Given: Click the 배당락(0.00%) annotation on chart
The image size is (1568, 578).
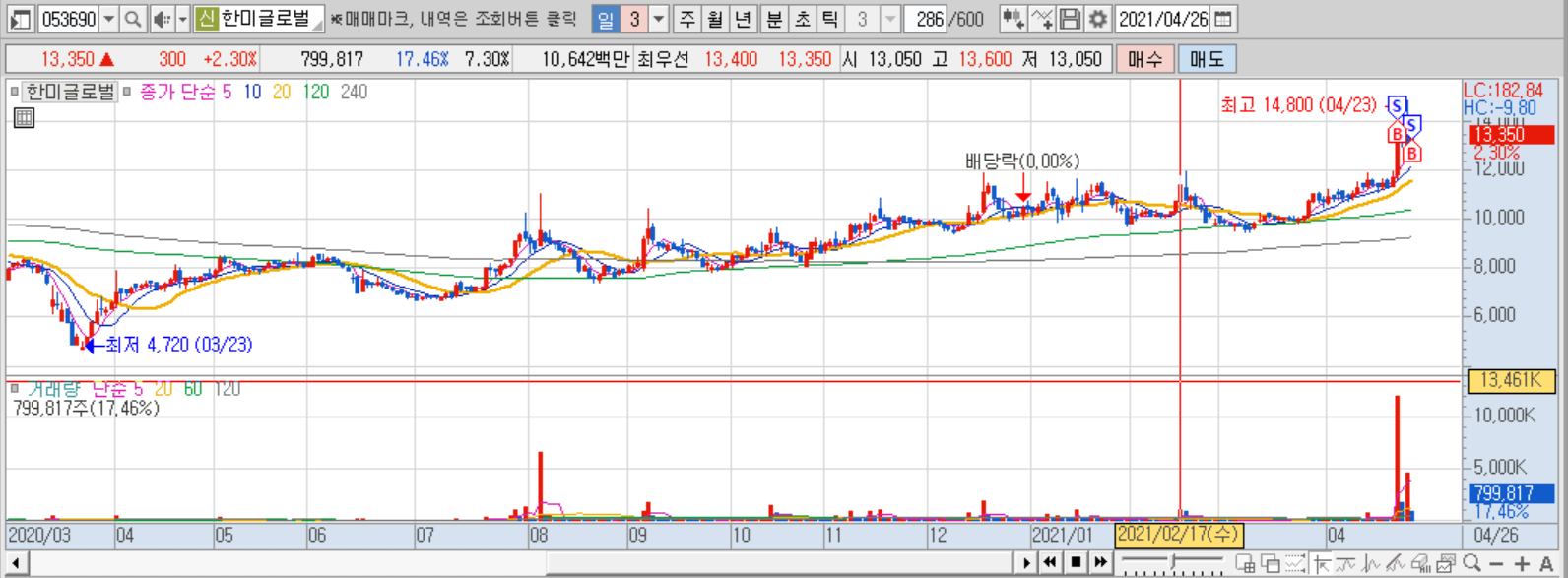Looking at the screenshot, I should pos(1022,161).
